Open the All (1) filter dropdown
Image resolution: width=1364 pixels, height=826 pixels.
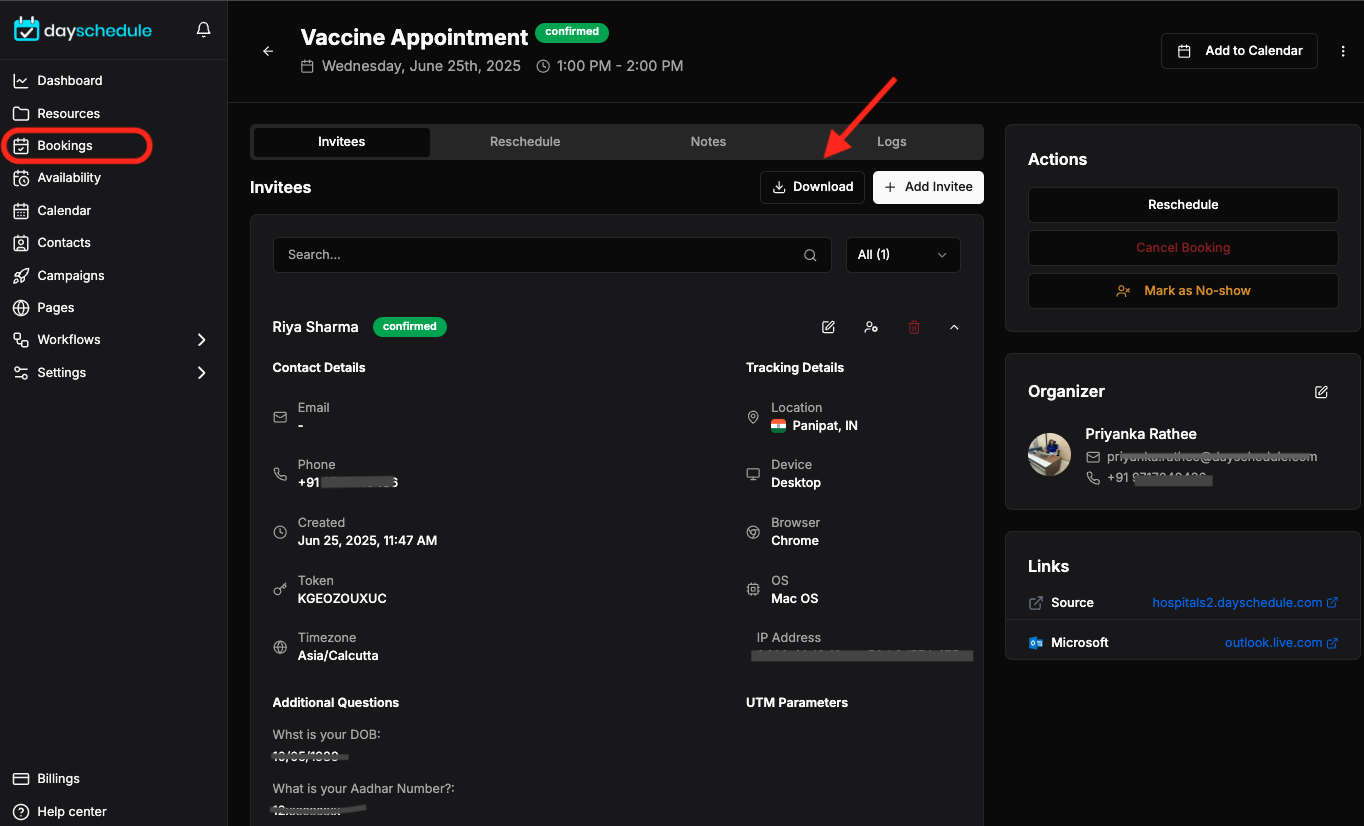903,255
